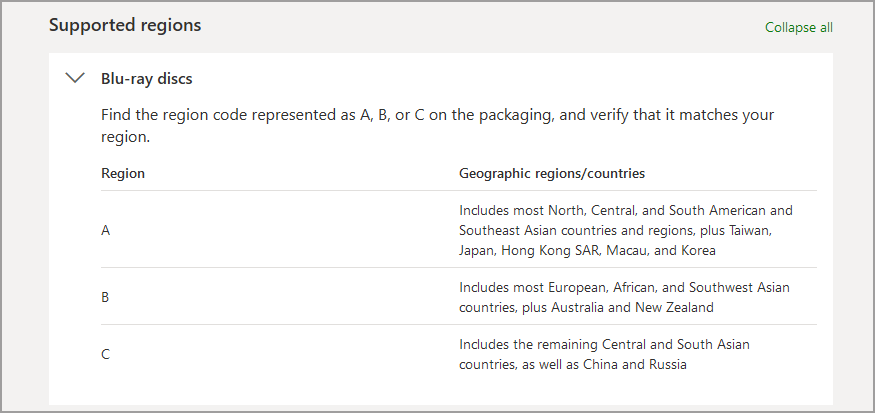Image resolution: width=875 pixels, height=413 pixels.
Task: Click the word 'Taiwan' in region A description
Action: pyautogui.click(x=750, y=230)
